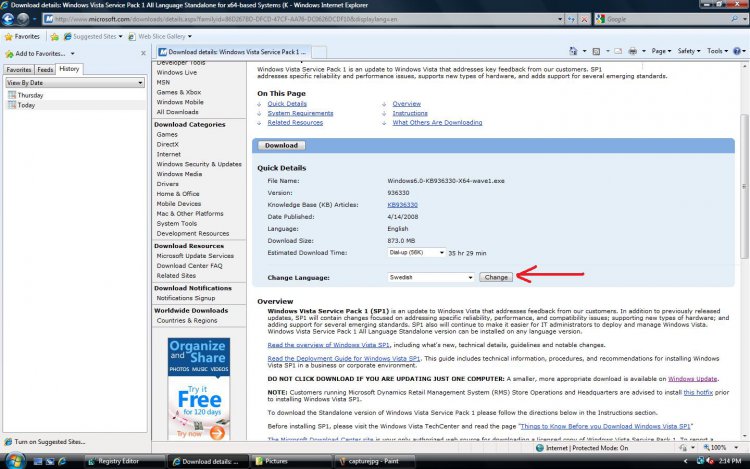Image resolution: width=750 pixels, height=469 pixels.
Task: Switch to Feeds tab in sidebar
Action: (45, 70)
